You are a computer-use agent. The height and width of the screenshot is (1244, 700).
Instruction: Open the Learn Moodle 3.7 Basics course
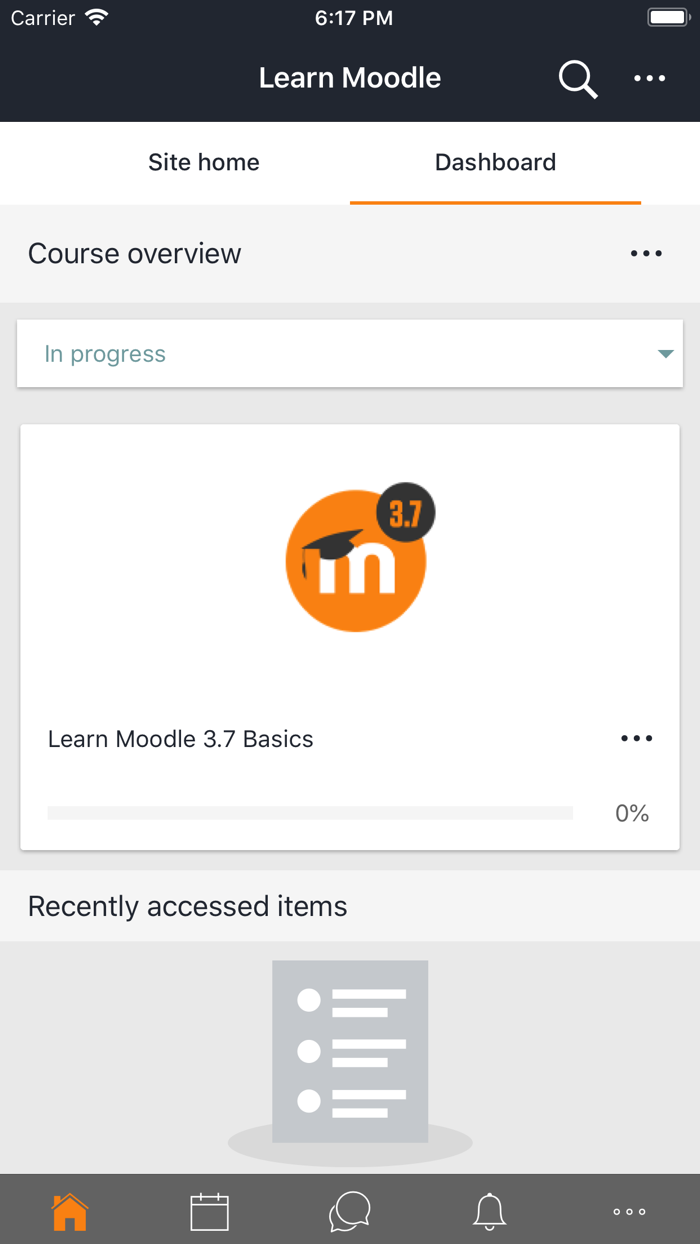(x=180, y=738)
